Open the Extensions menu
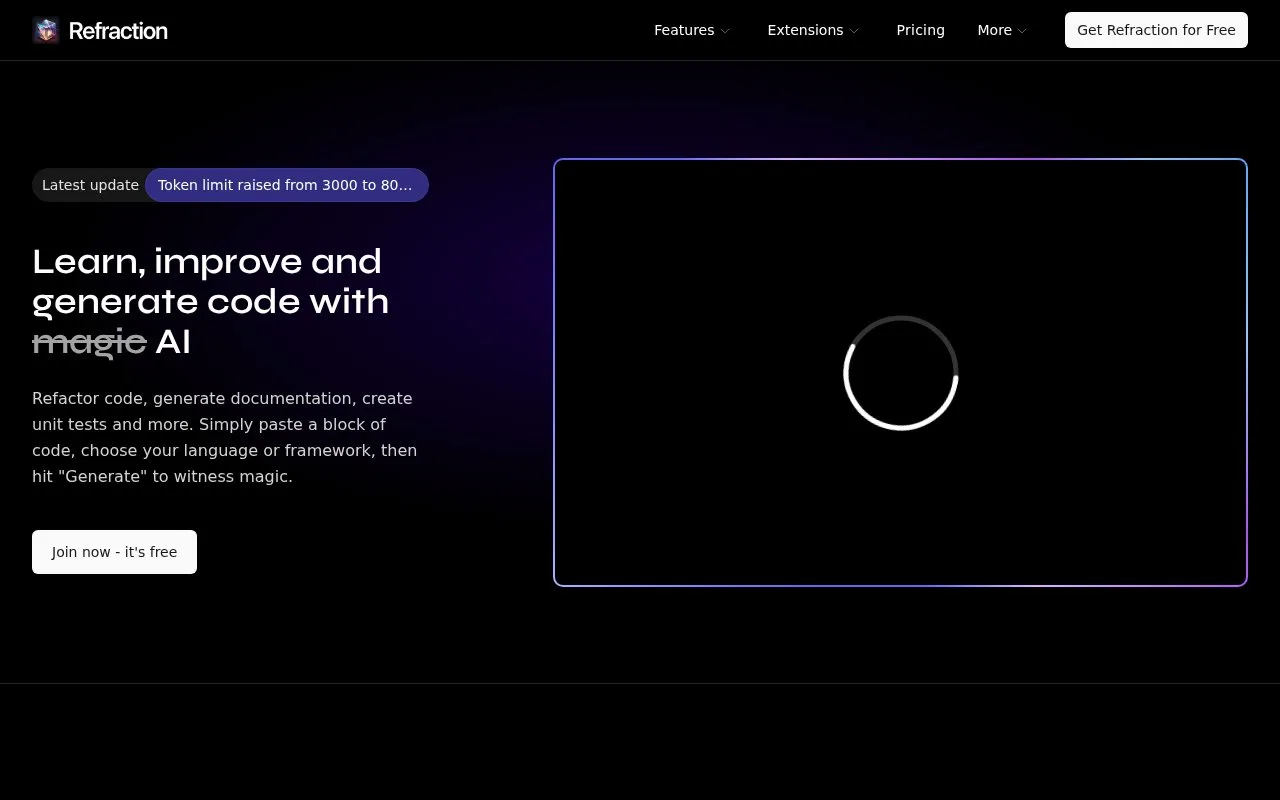The width and height of the screenshot is (1280, 800). click(813, 30)
